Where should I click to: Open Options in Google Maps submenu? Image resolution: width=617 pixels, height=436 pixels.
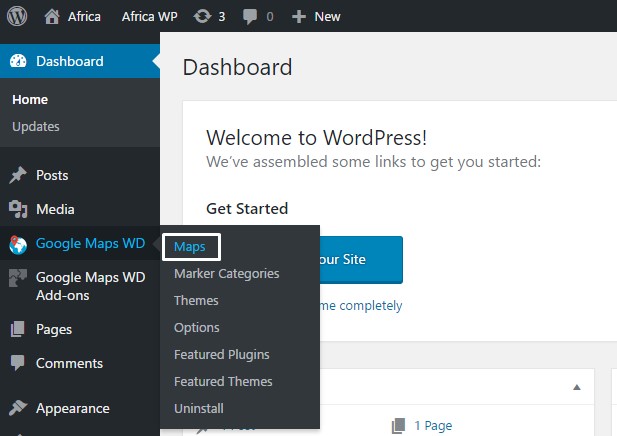tap(196, 327)
